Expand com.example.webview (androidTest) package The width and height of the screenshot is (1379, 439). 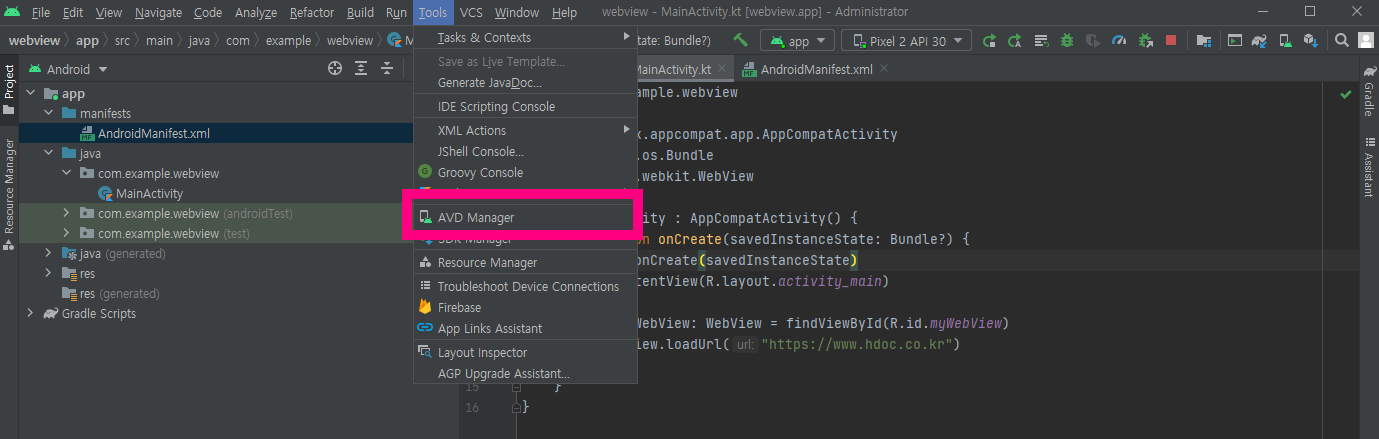click(67, 213)
